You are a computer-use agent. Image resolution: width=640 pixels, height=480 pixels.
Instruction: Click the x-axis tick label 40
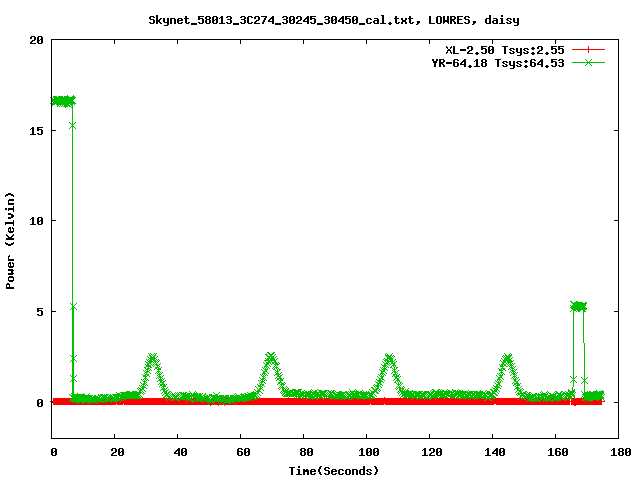[x=180, y=452]
